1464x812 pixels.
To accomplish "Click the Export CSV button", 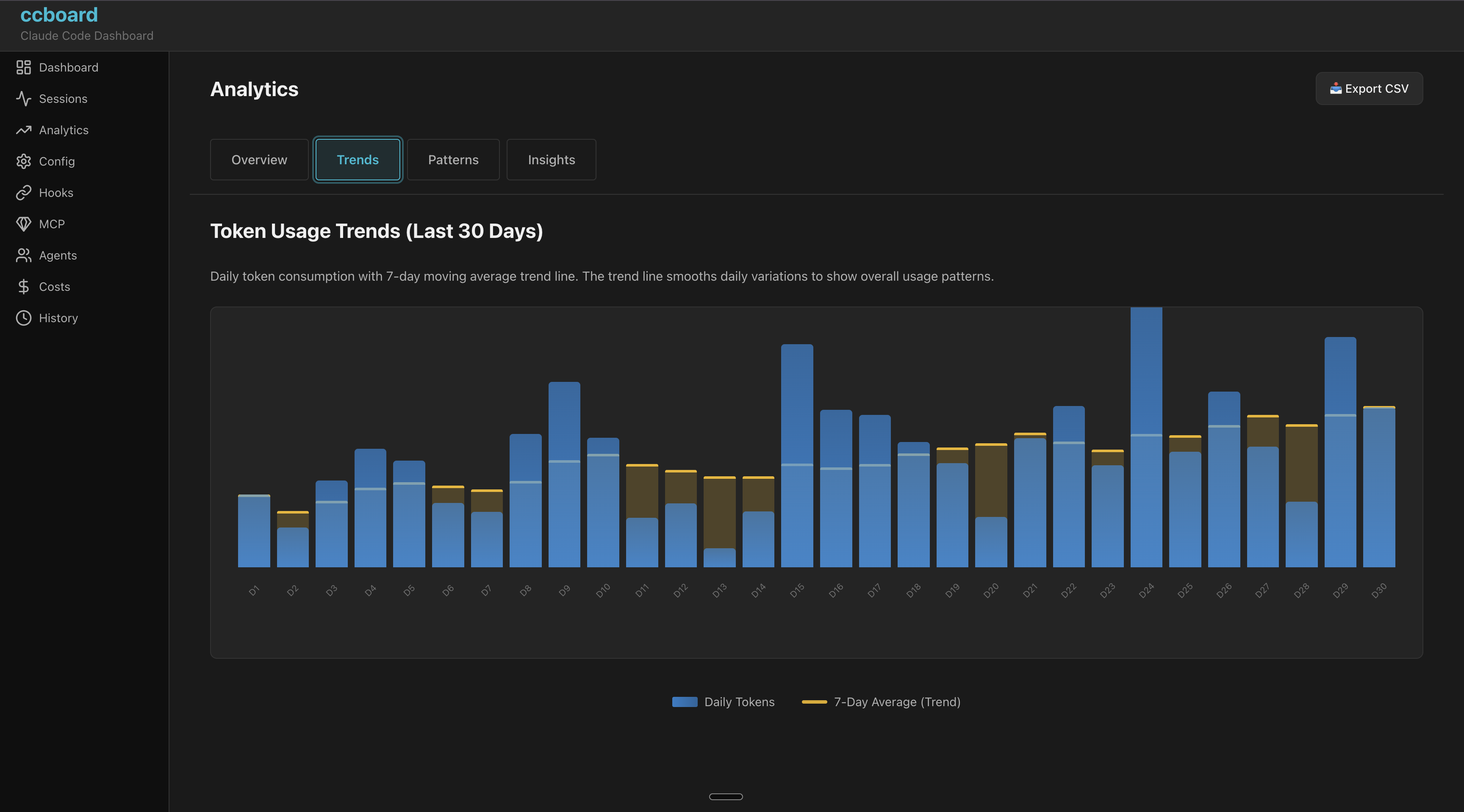I will (x=1369, y=88).
